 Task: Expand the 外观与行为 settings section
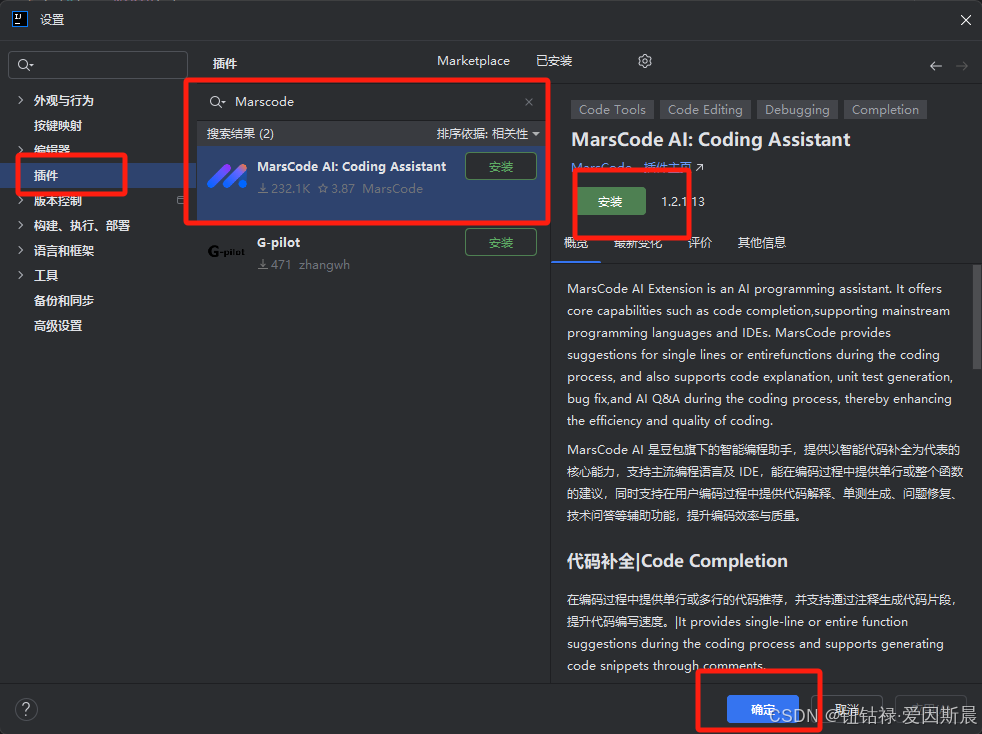point(21,100)
